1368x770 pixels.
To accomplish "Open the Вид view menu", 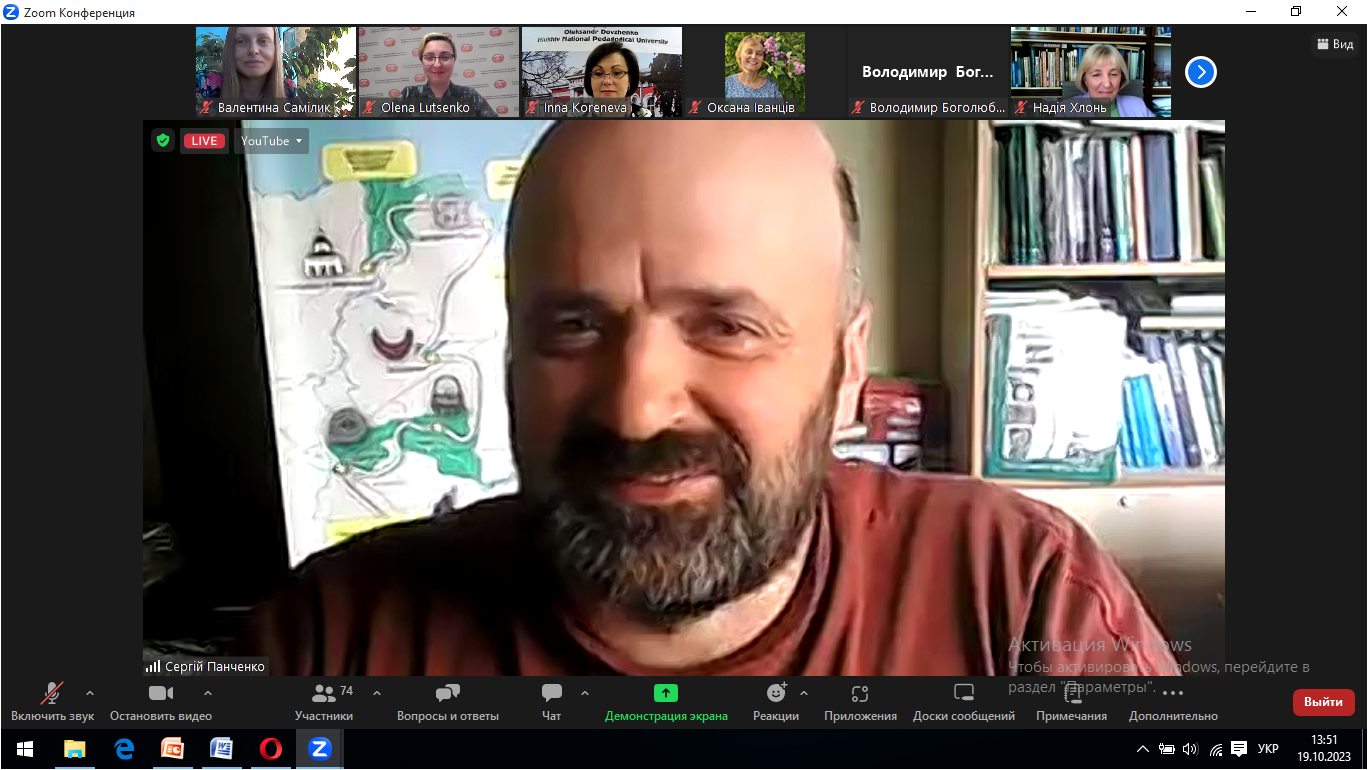I will pyautogui.click(x=1335, y=44).
